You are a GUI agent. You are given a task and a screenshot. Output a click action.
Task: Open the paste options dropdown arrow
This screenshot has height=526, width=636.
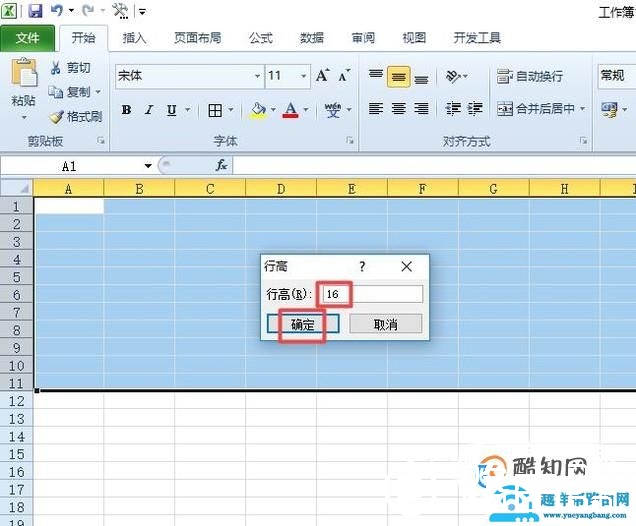pos(24,118)
